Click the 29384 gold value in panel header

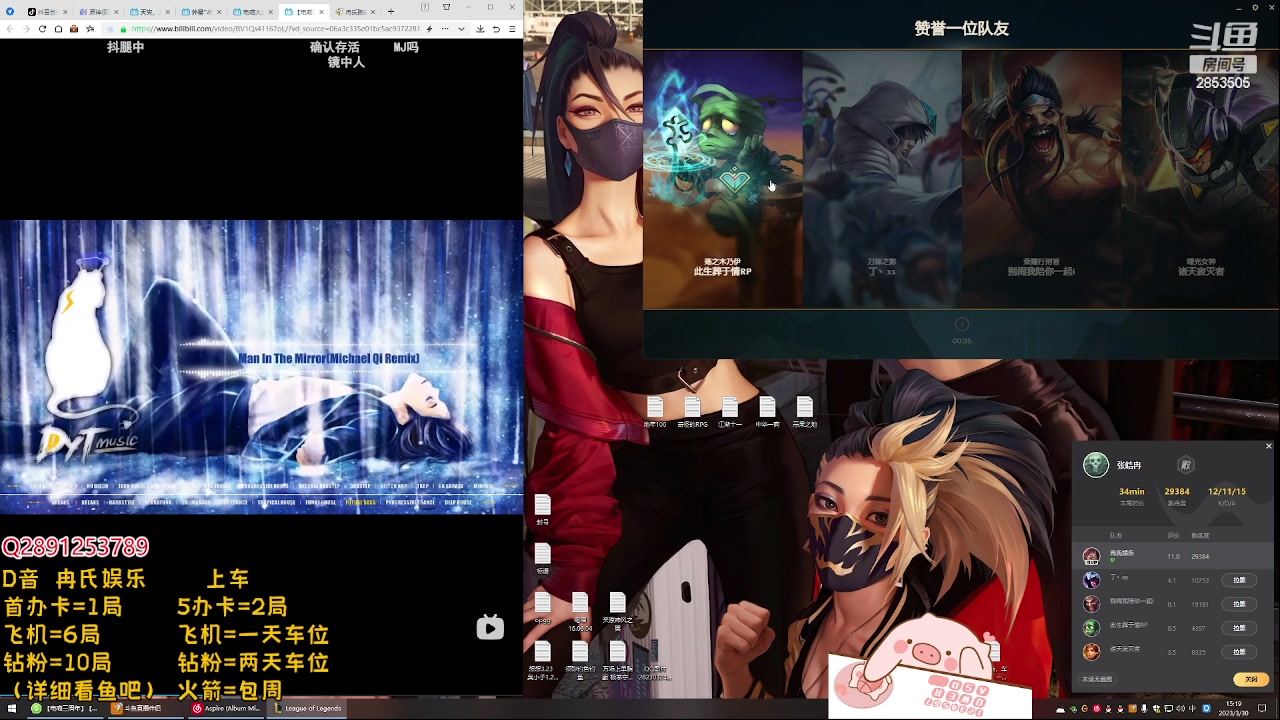click(x=1177, y=491)
